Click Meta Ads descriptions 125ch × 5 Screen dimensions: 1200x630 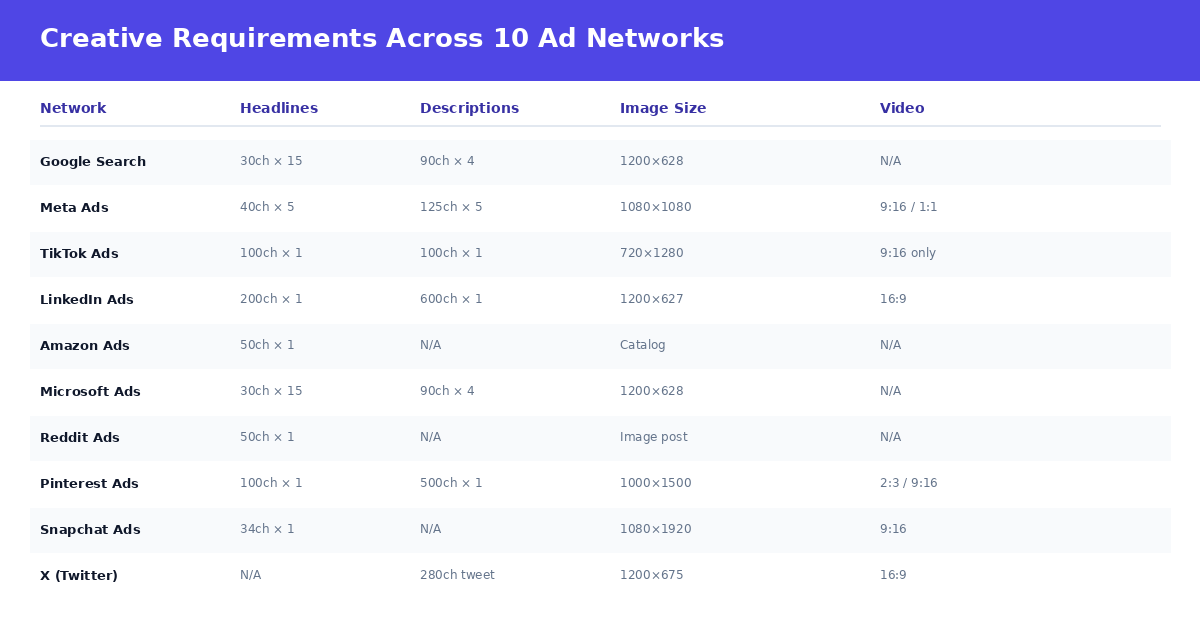click(451, 207)
